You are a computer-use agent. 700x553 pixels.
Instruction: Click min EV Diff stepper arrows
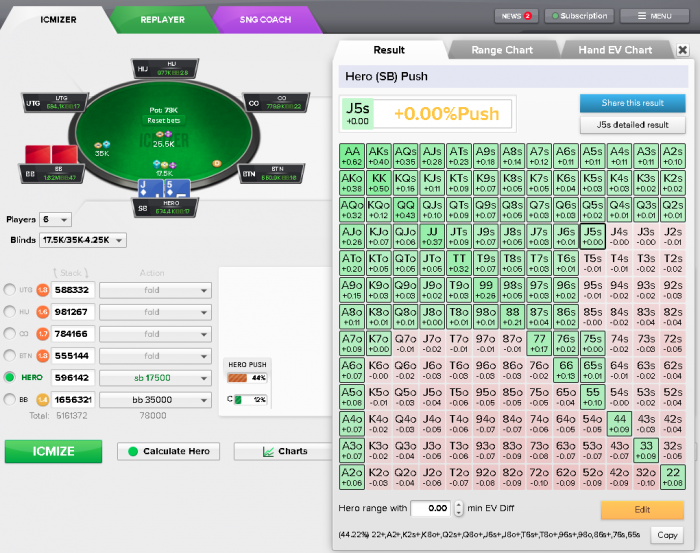(458, 508)
